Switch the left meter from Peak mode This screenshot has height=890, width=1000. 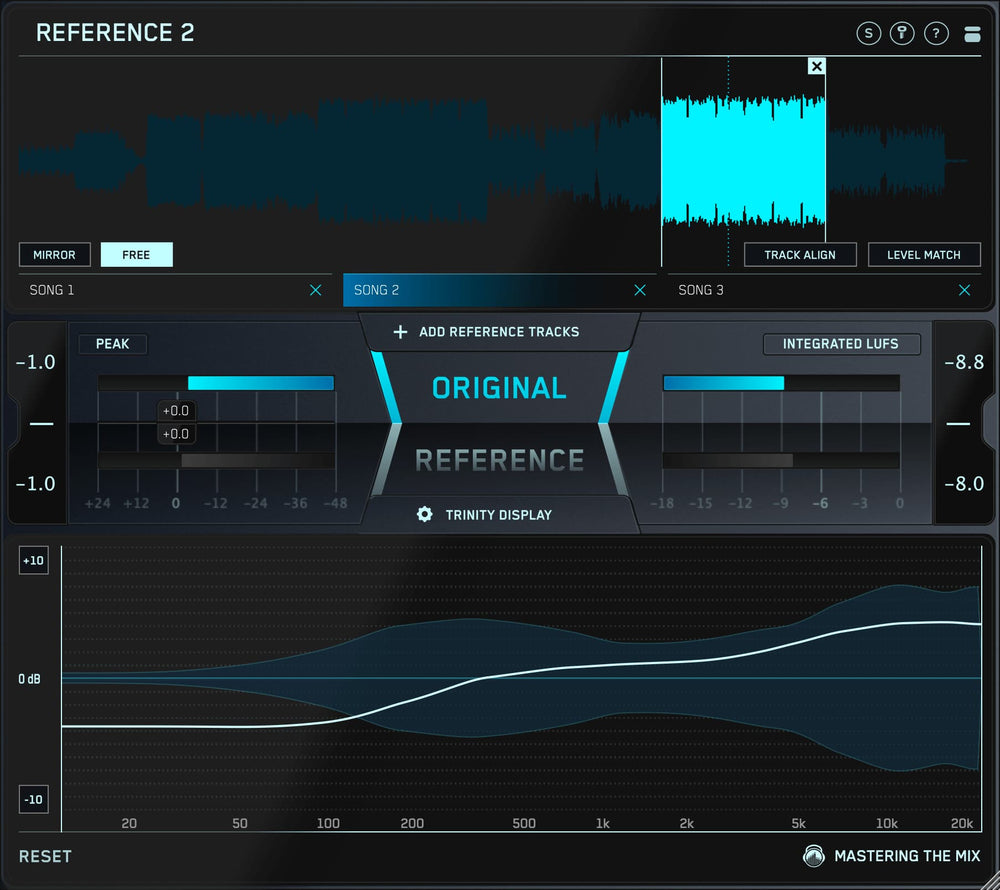tap(112, 343)
